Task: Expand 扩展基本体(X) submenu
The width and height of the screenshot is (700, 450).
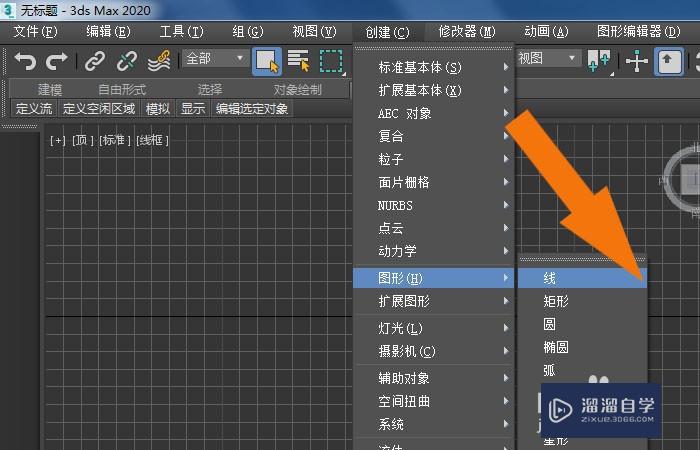Action: click(434, 90)
